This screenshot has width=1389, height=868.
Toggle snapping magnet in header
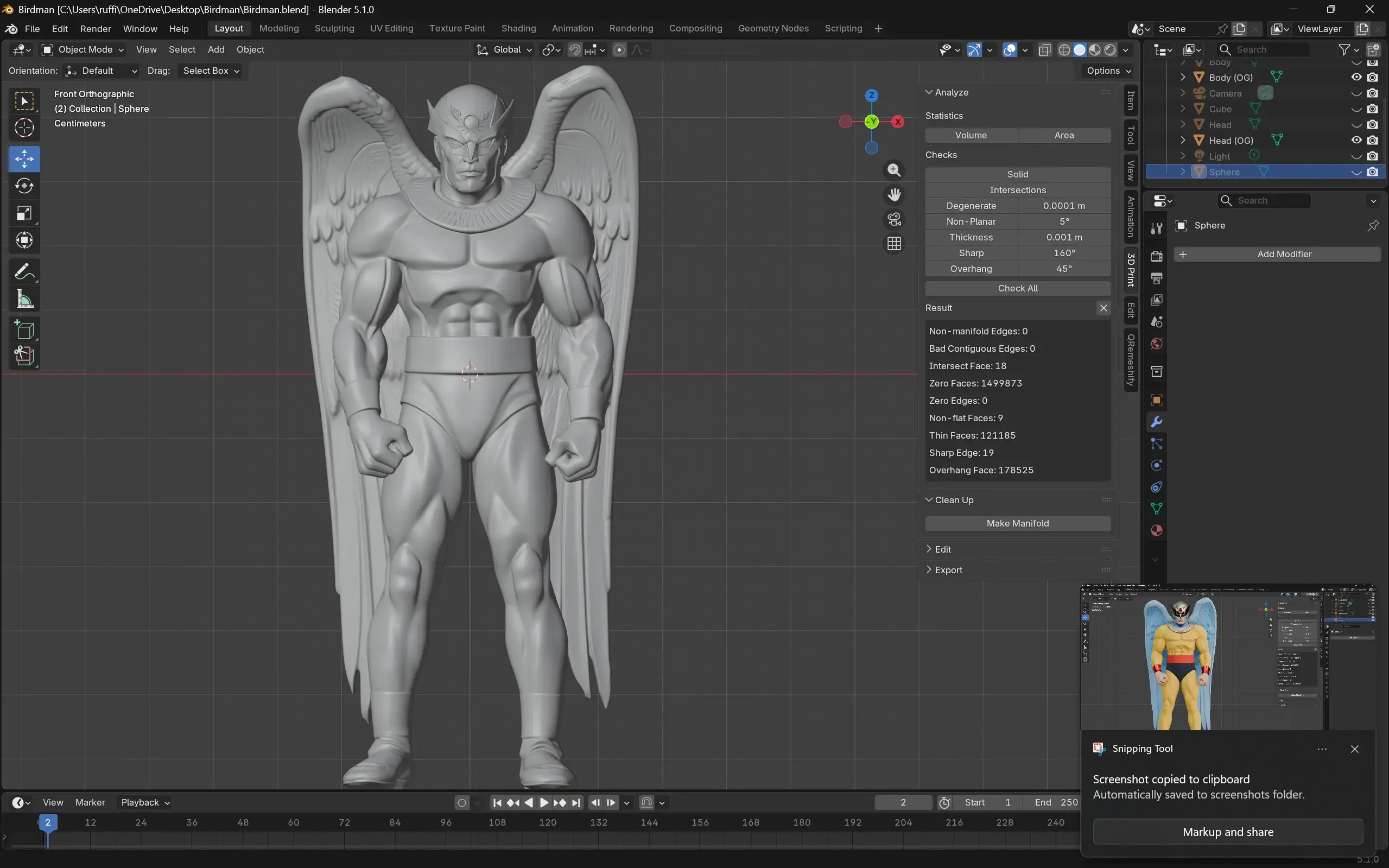click(574, 50)
